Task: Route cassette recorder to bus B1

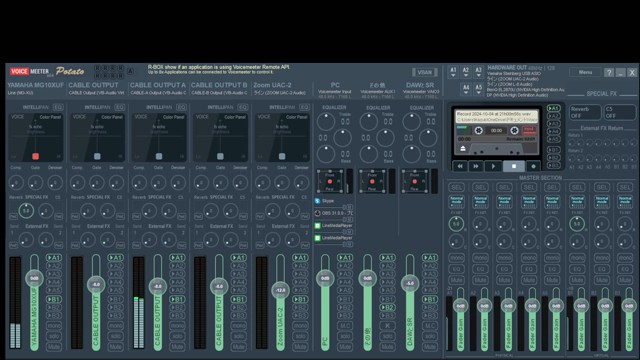Action: pos(553,150)
